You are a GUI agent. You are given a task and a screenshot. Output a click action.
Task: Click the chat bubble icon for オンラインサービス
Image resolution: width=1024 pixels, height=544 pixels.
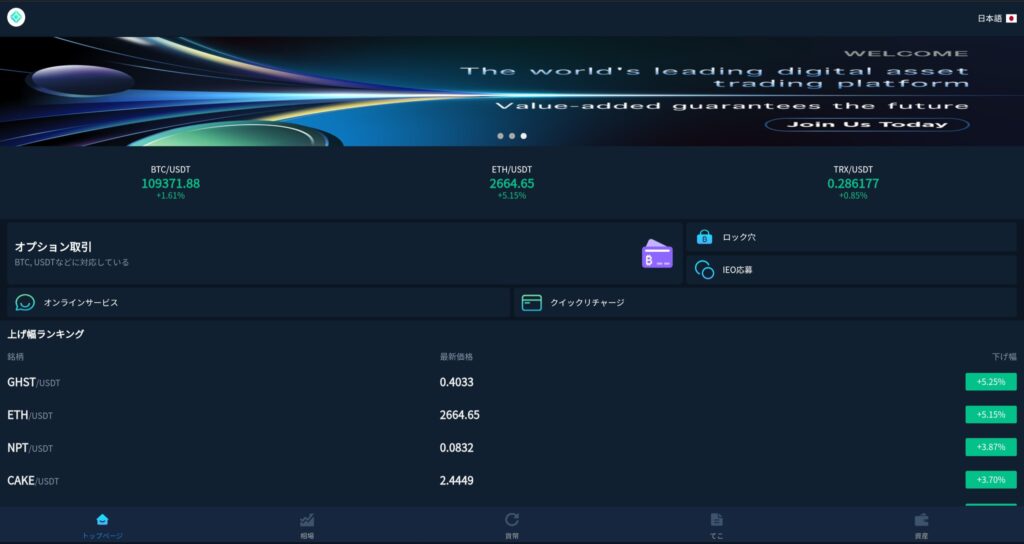click(x=25, y=302)
